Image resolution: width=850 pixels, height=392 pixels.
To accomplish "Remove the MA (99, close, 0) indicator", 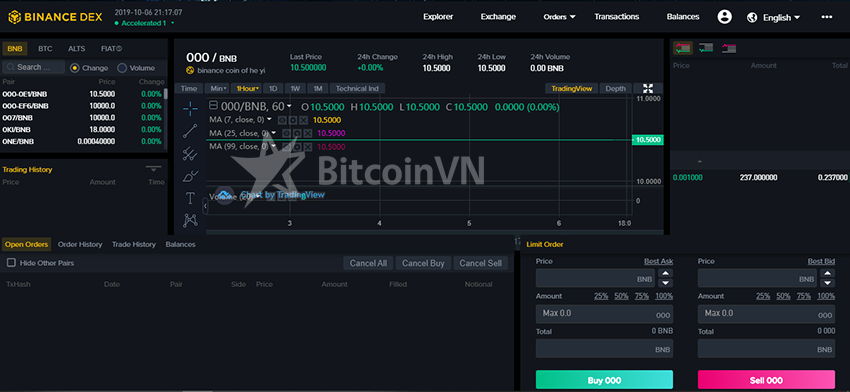I will click(x=307, y=146).
